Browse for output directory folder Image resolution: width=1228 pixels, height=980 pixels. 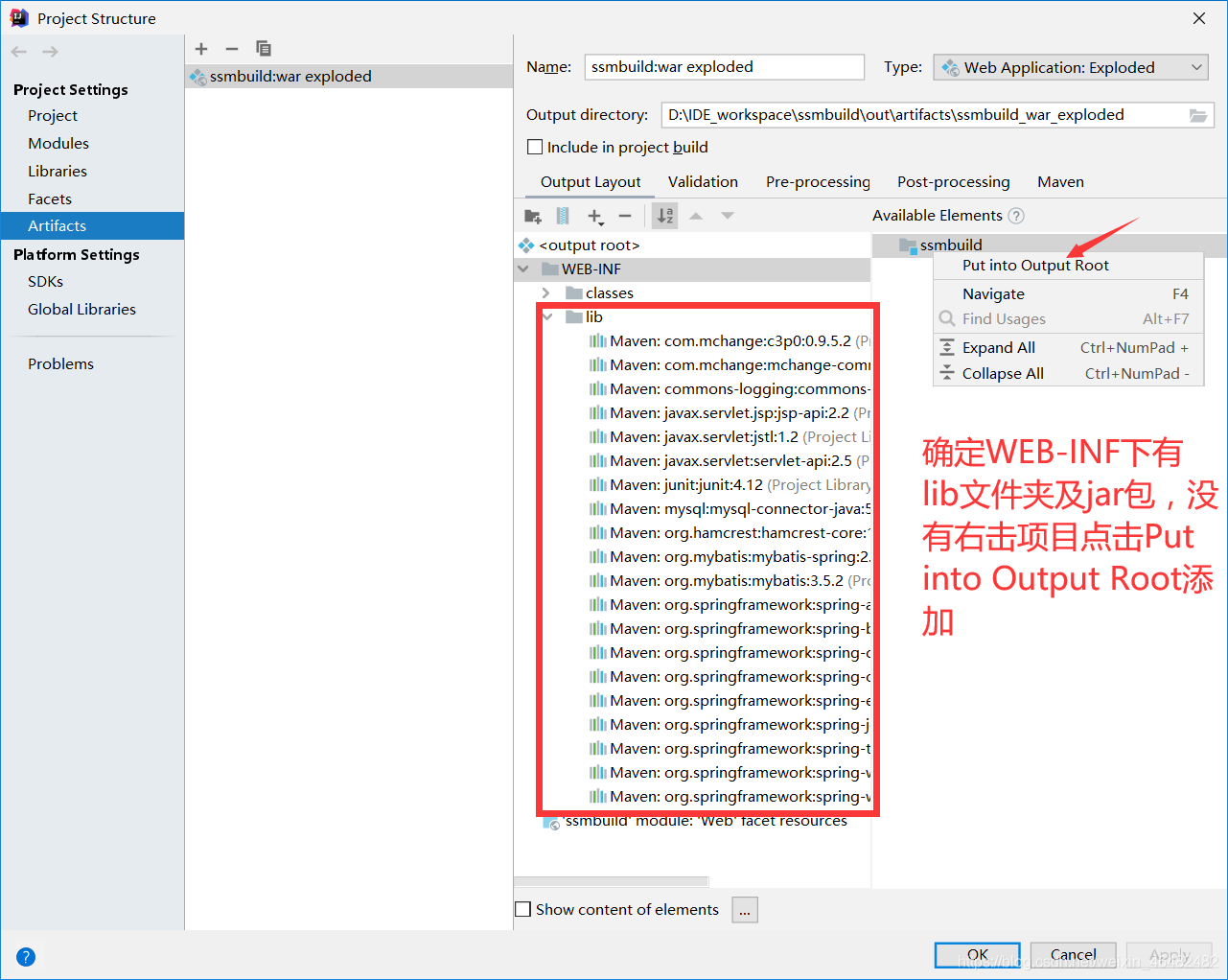click(x=1198, y=115)
